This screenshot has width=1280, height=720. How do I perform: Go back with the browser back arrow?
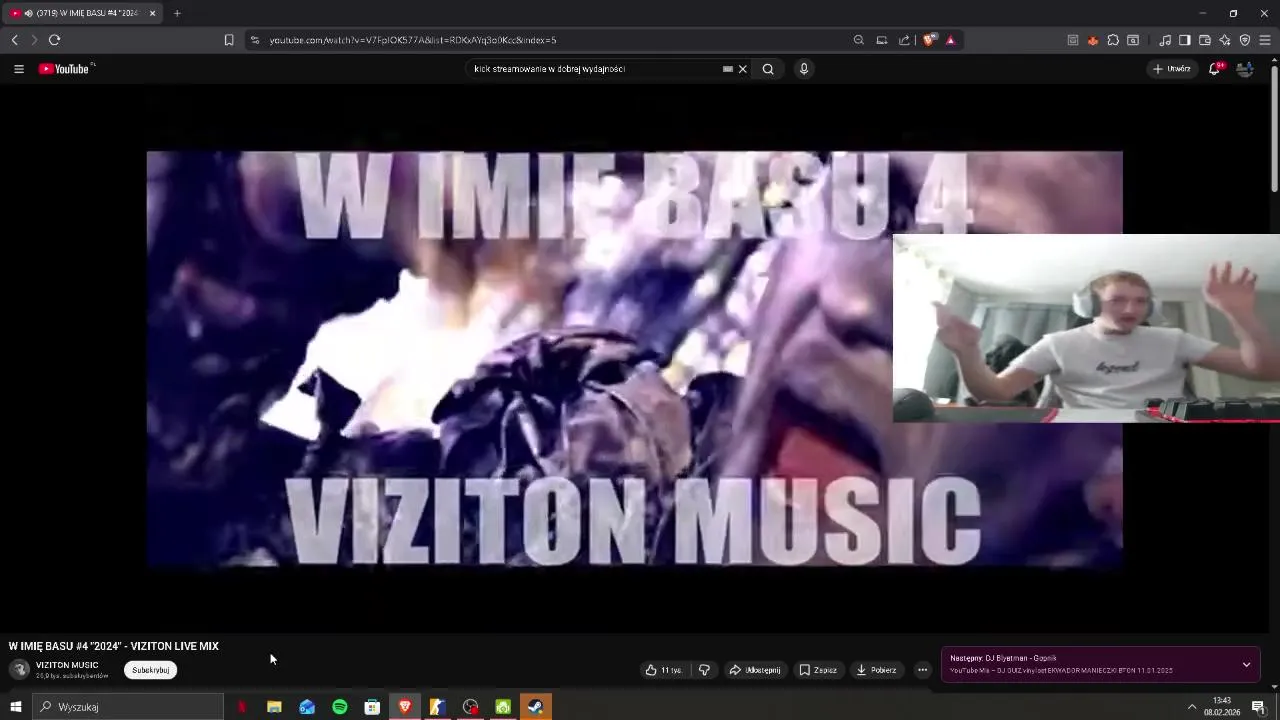coord(14,40)
